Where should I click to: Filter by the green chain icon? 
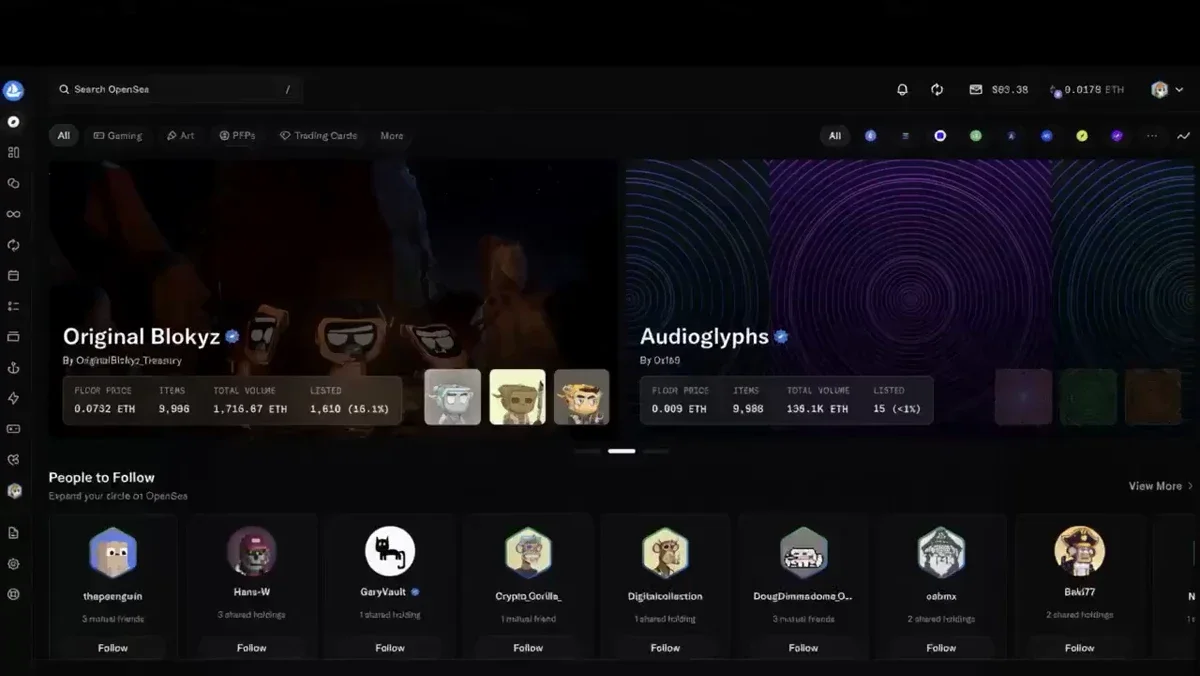[x=975, y=136]
